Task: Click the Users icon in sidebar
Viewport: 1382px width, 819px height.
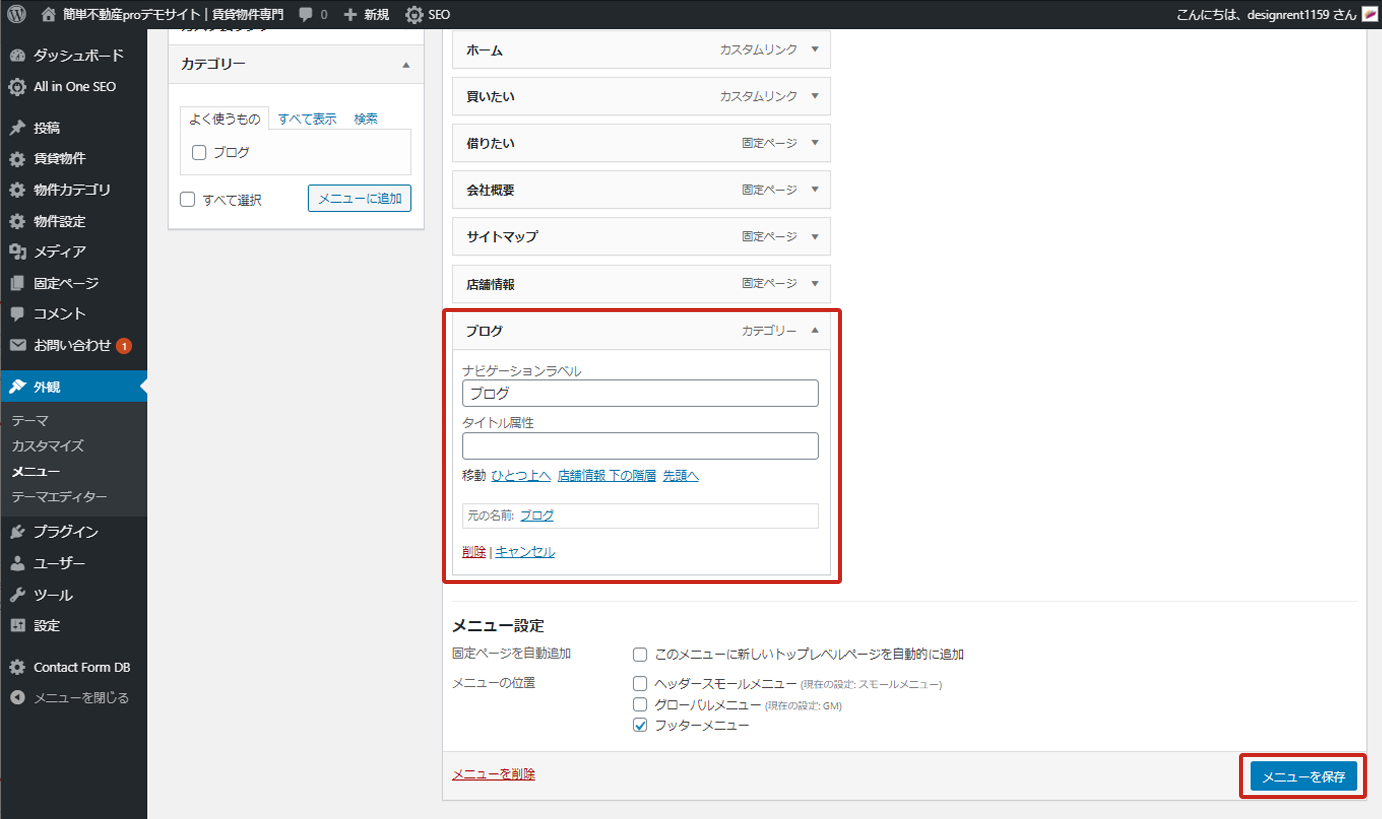Action: point(17,564)
